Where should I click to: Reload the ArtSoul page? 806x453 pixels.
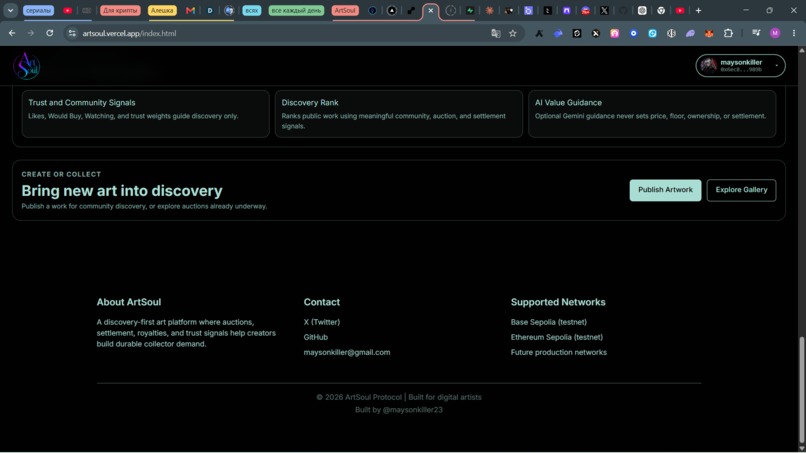point(49,33)
